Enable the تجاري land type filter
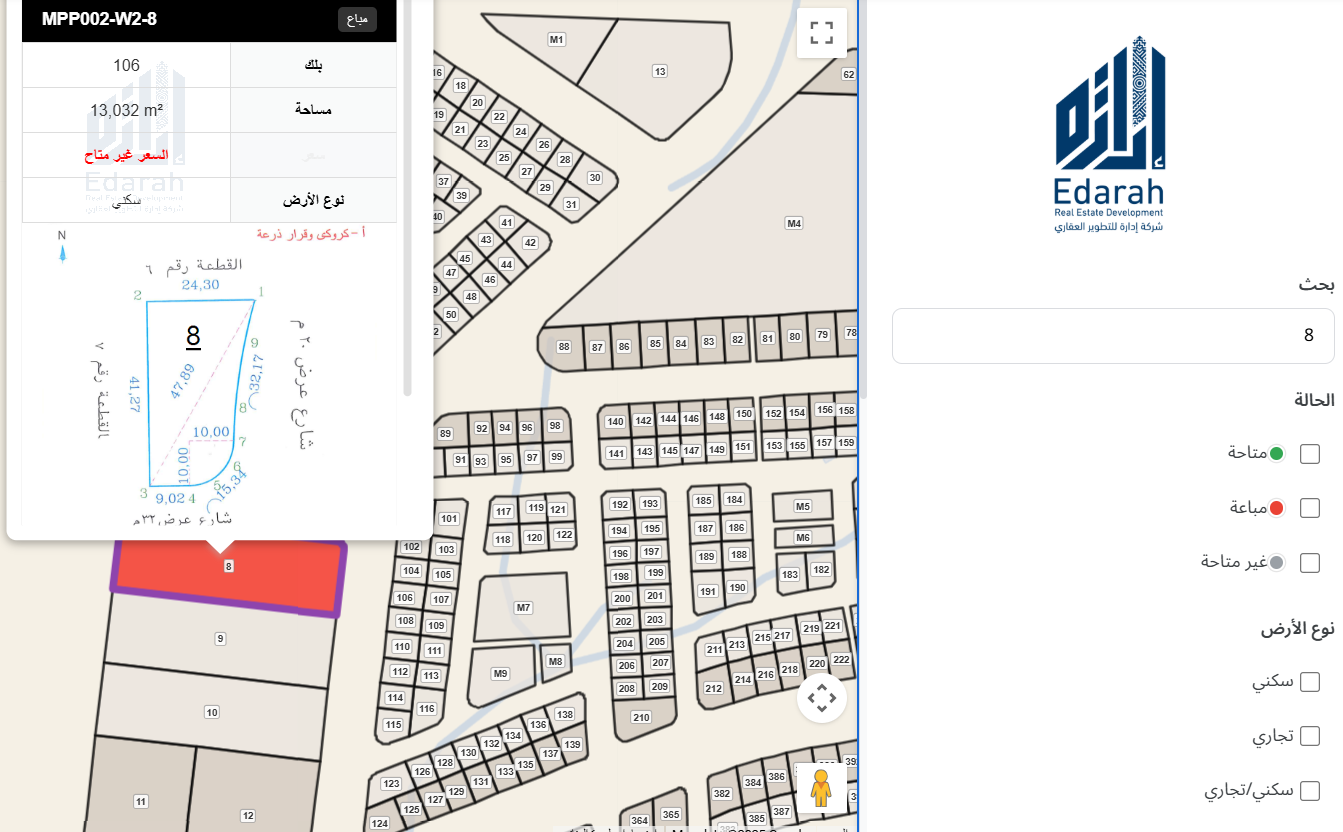This screenshot has height=832, width=1343. [1309, 737]
